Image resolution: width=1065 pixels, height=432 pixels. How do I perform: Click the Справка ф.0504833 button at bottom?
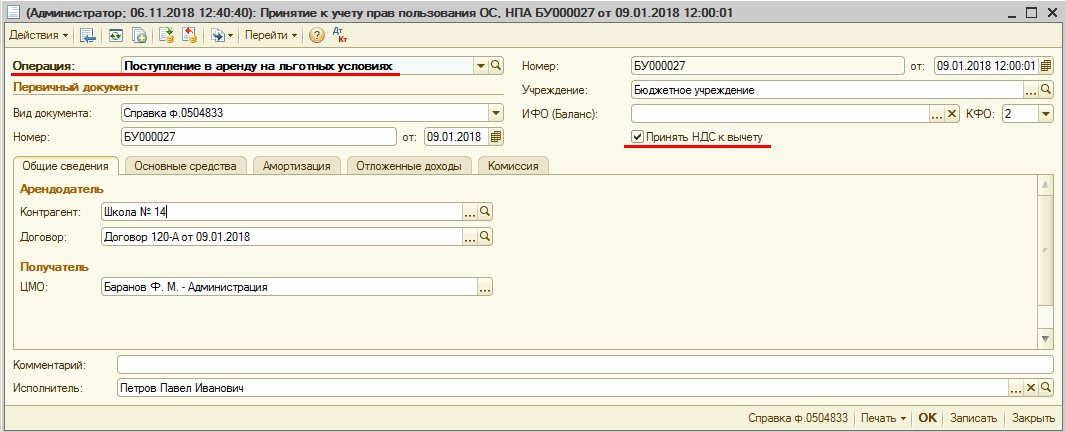[x=798, y=418]
